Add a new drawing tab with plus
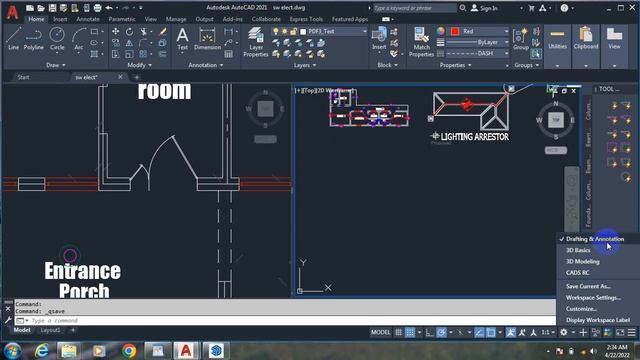 tap(137, 77)
